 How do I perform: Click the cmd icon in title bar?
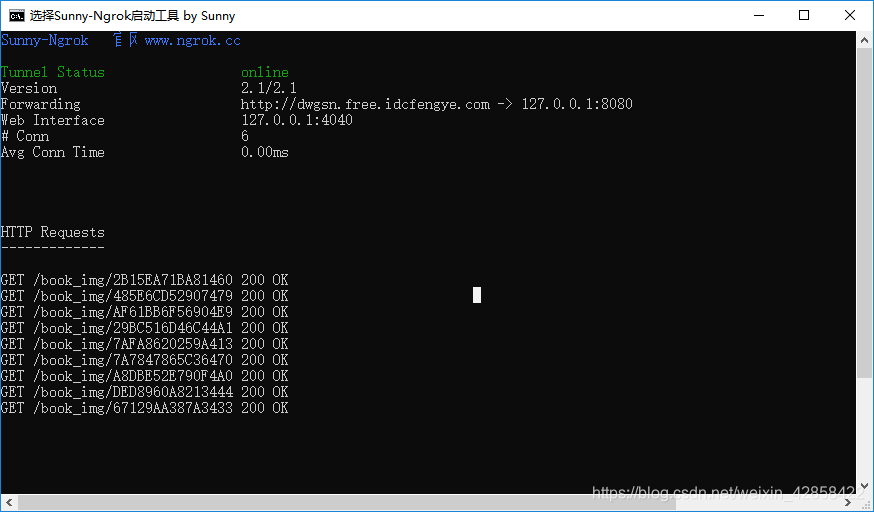[x=17, y=16]
